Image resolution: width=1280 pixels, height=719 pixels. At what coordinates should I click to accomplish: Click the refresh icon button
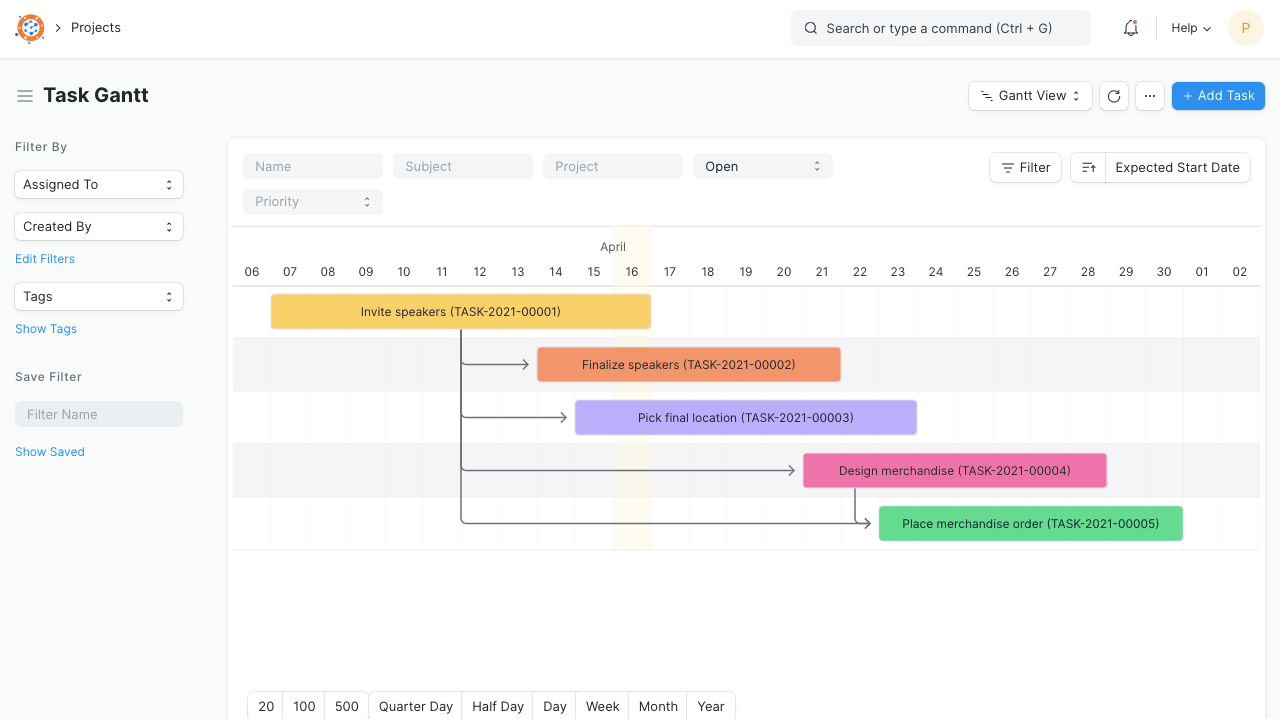pos(1114,96)
